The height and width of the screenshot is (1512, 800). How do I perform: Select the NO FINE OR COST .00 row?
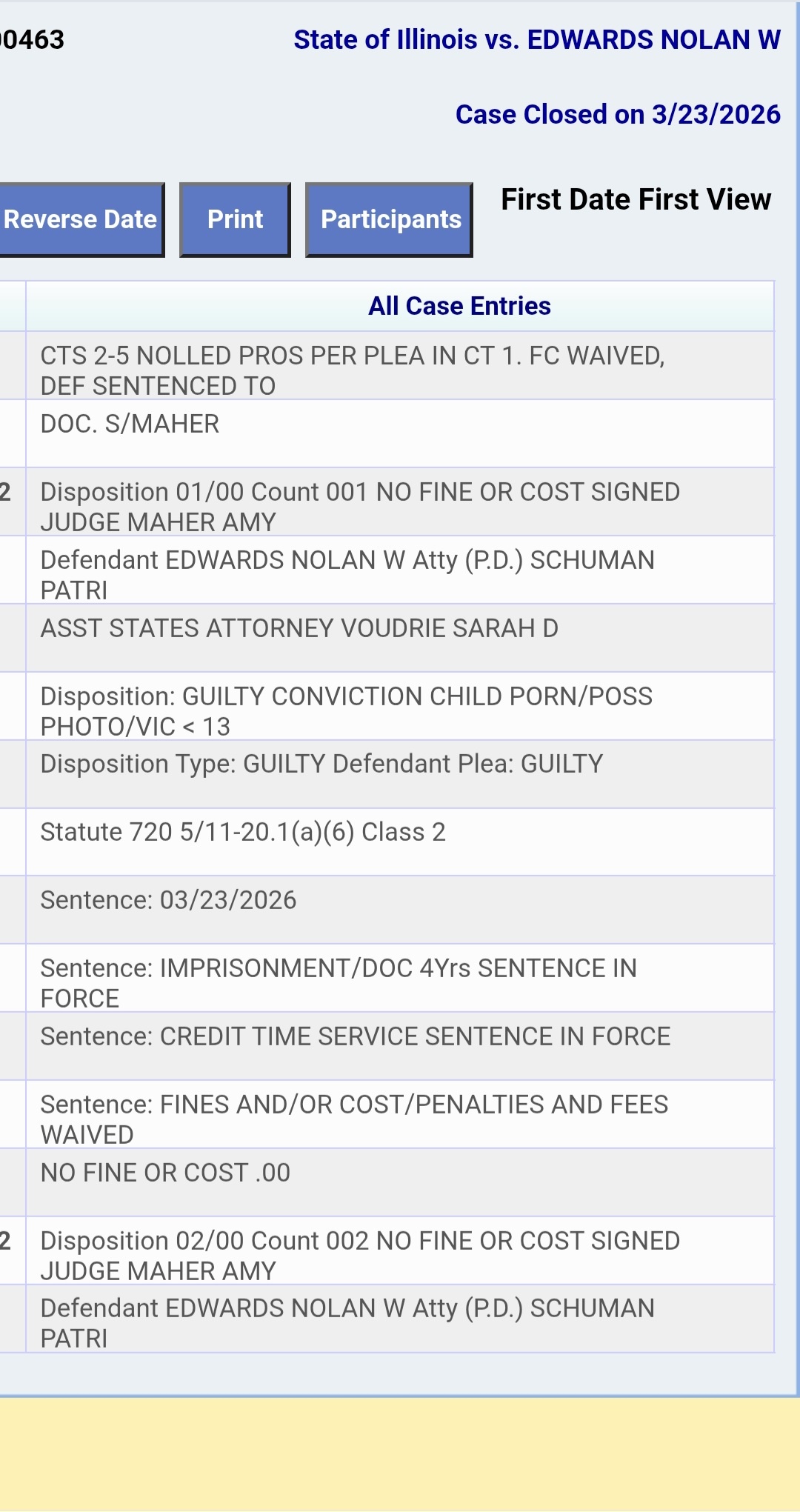tap(165, 1173)
